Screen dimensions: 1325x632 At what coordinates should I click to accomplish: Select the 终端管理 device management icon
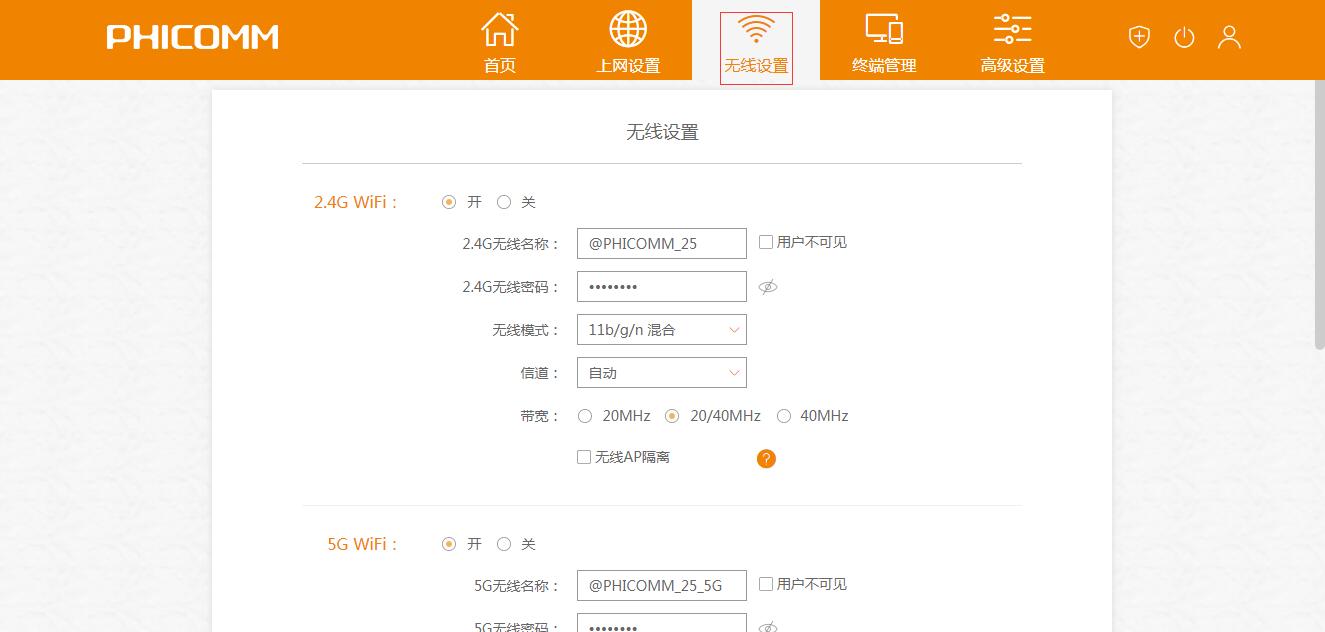(x=884, y=29)
